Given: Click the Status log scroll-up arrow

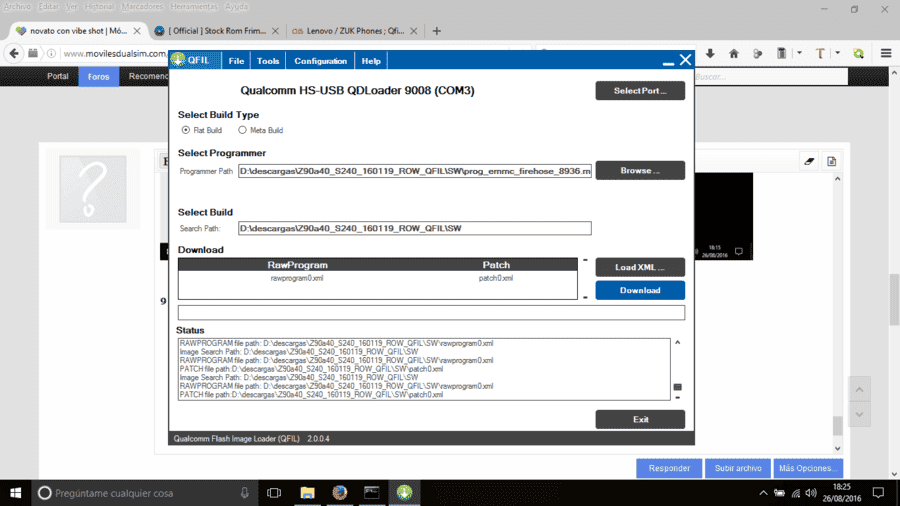Looking at the screenshot, I should (x=678, y=342).
